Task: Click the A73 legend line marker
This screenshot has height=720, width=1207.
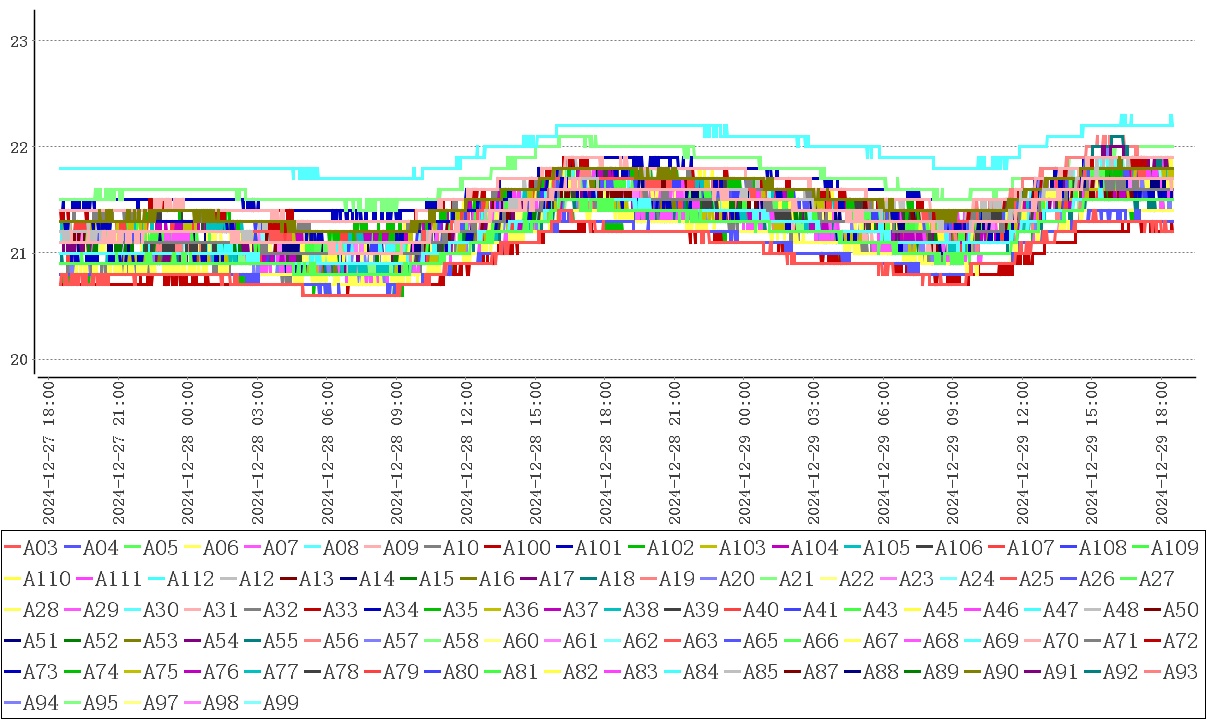Action: [x=12, y=672]
